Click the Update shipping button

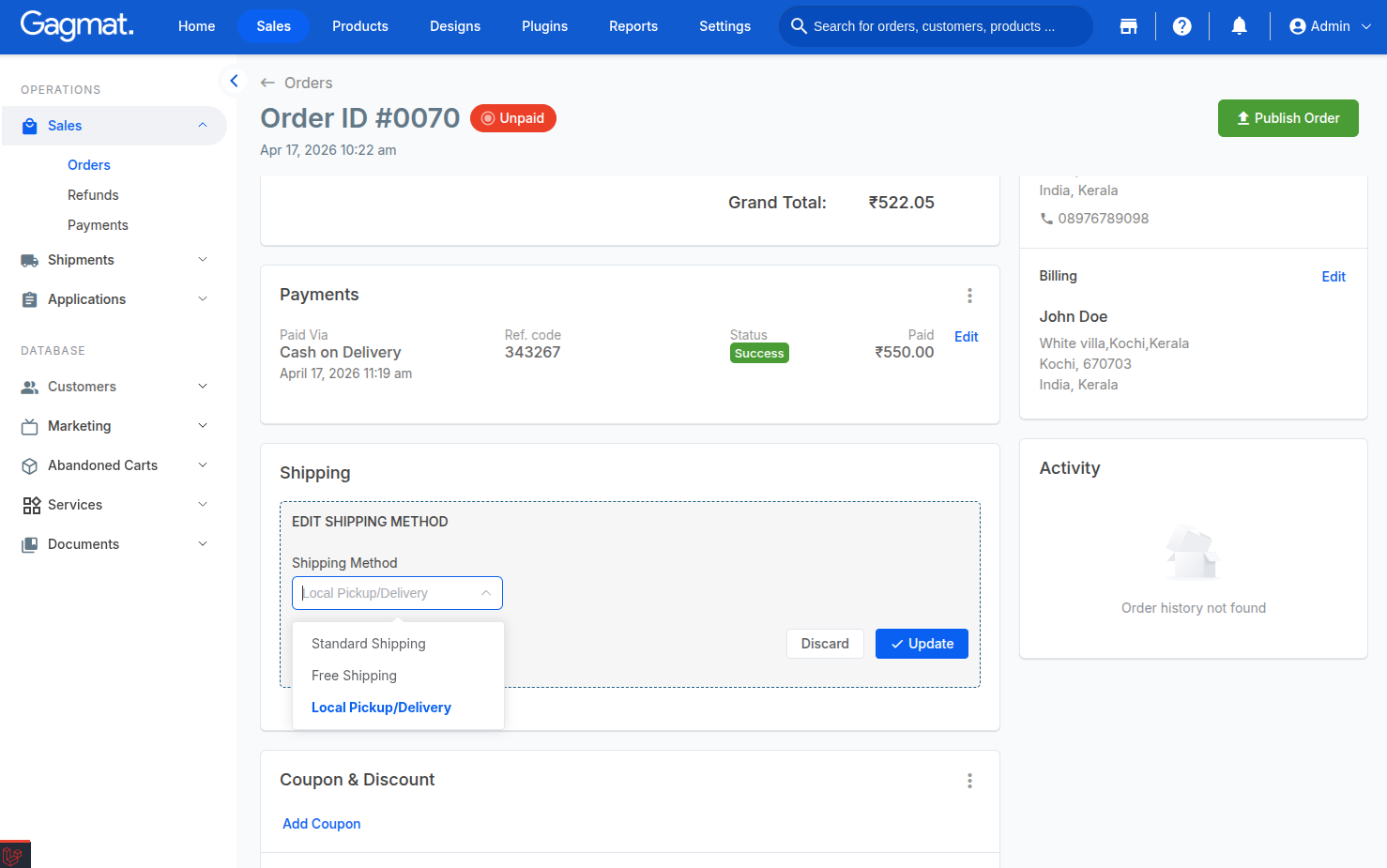[x=922, y=644]
